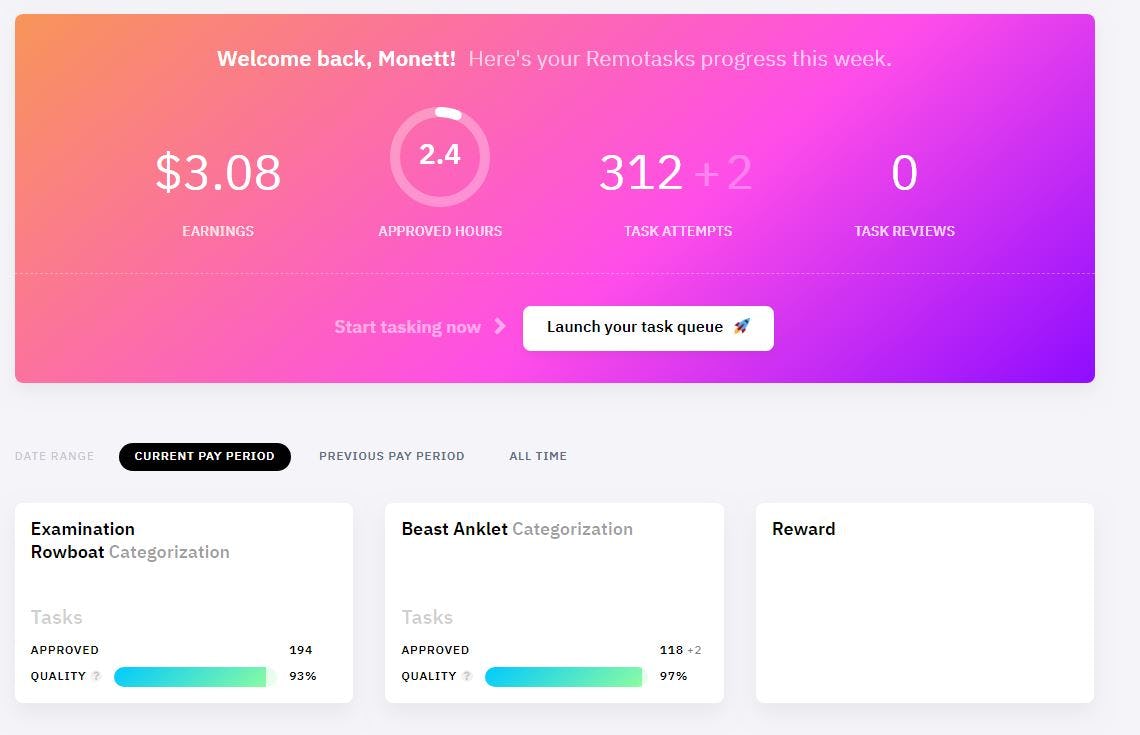Viewport: 1140px width, 735px height.
Task: Click the chevron arrow beside Start tasking now
Action: [x=500, y=327]
